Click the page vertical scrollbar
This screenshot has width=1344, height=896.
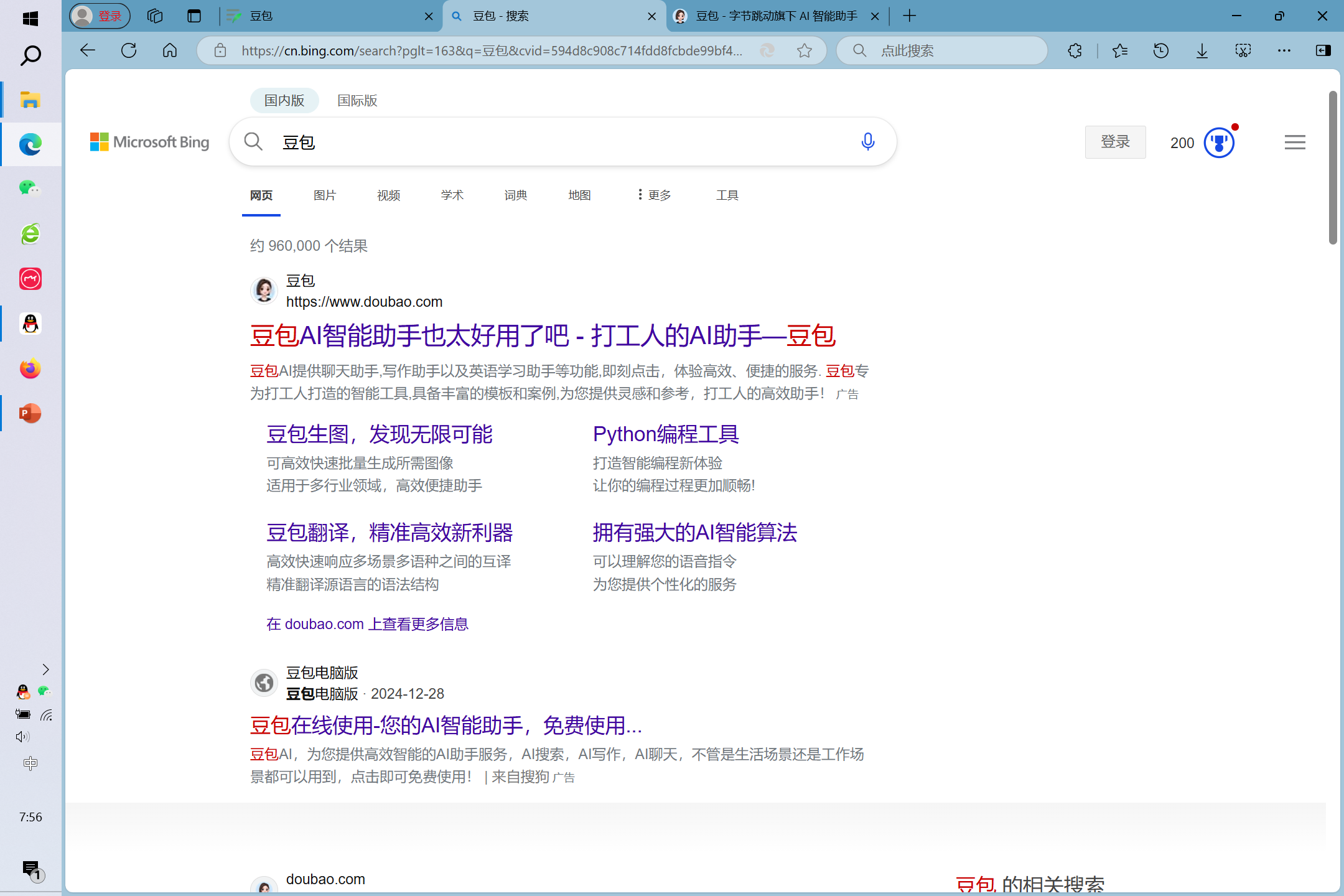point(1333,168)
